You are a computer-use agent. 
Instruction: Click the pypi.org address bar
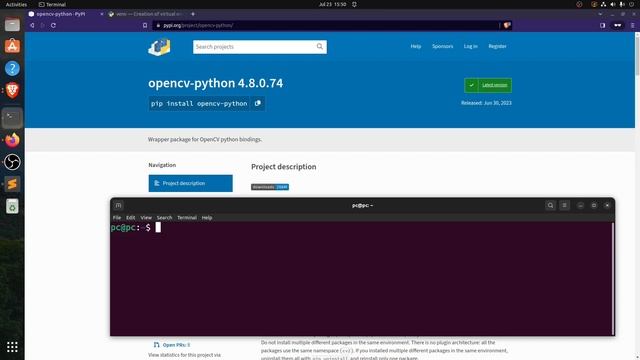pos(327,25)
